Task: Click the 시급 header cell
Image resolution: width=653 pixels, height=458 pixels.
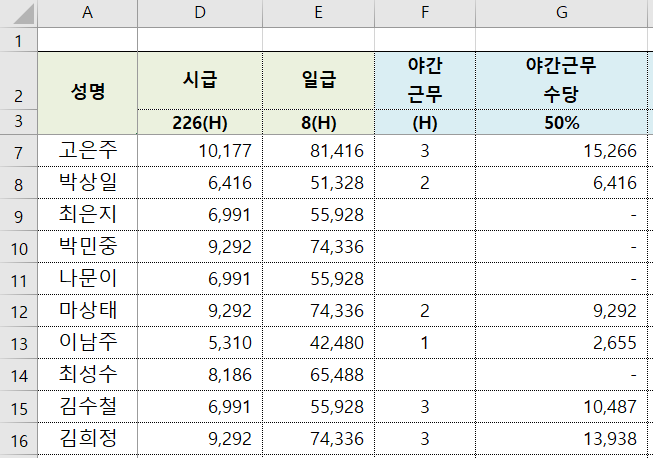Action: (x=200, y=81)
